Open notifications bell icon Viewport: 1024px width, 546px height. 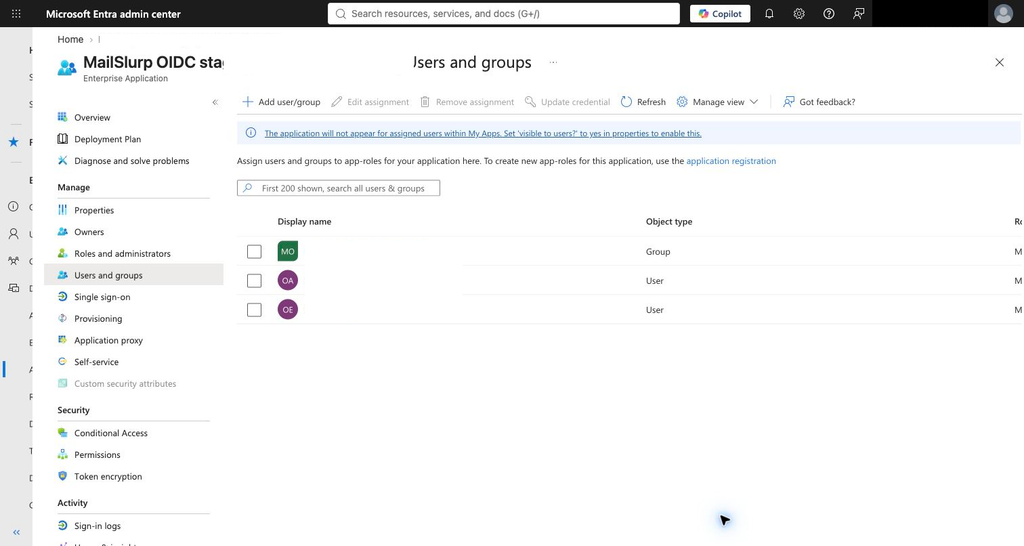[x=769, y=13]
